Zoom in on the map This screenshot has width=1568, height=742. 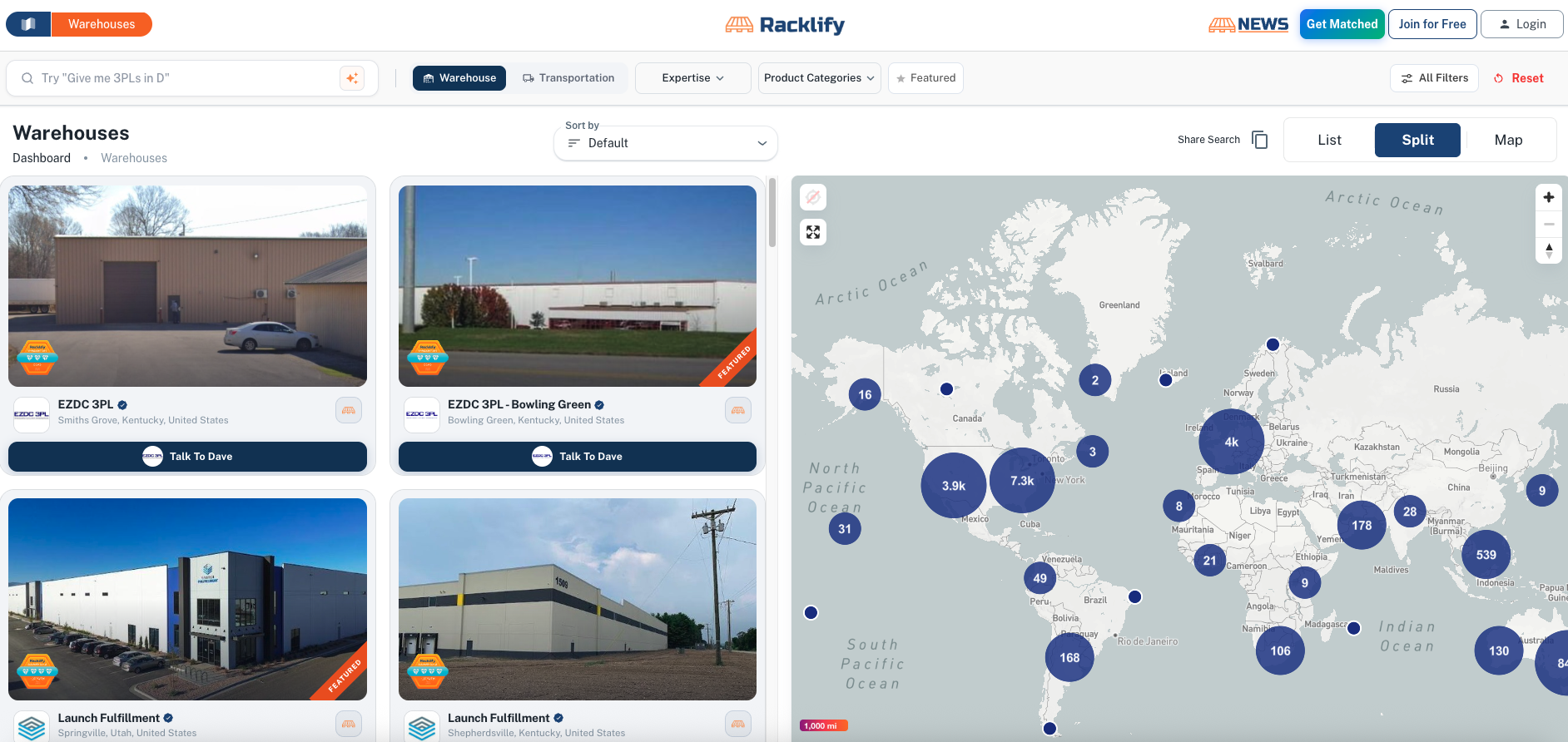click(x=1549, y=197)
